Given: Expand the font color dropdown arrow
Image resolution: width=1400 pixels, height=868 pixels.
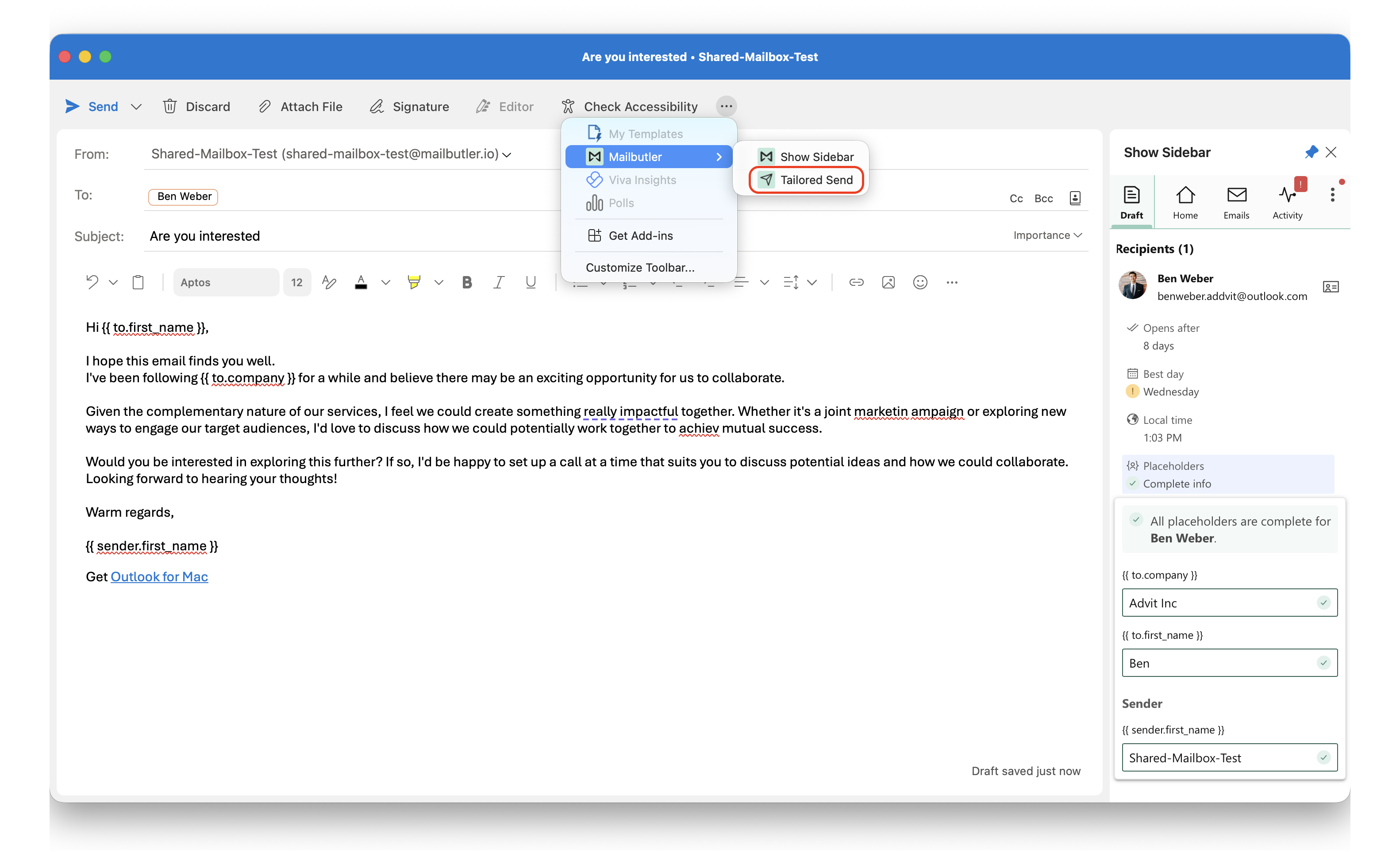Looking at the screenshot, I should click(386, 282).
